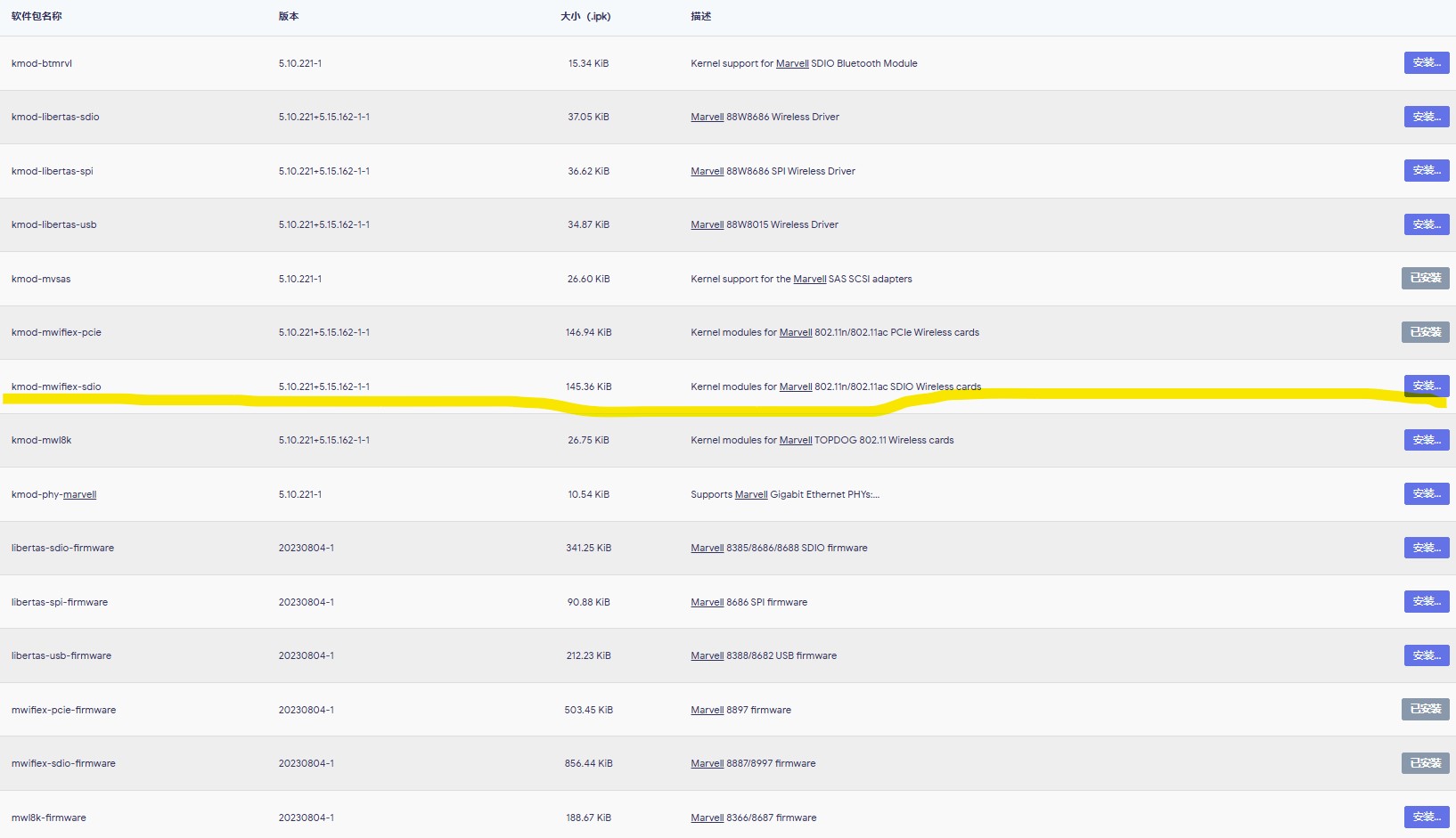Install the kmod-libertas-spi package
Viewport: 1456px width, 838px height.
click(1426, 170)
